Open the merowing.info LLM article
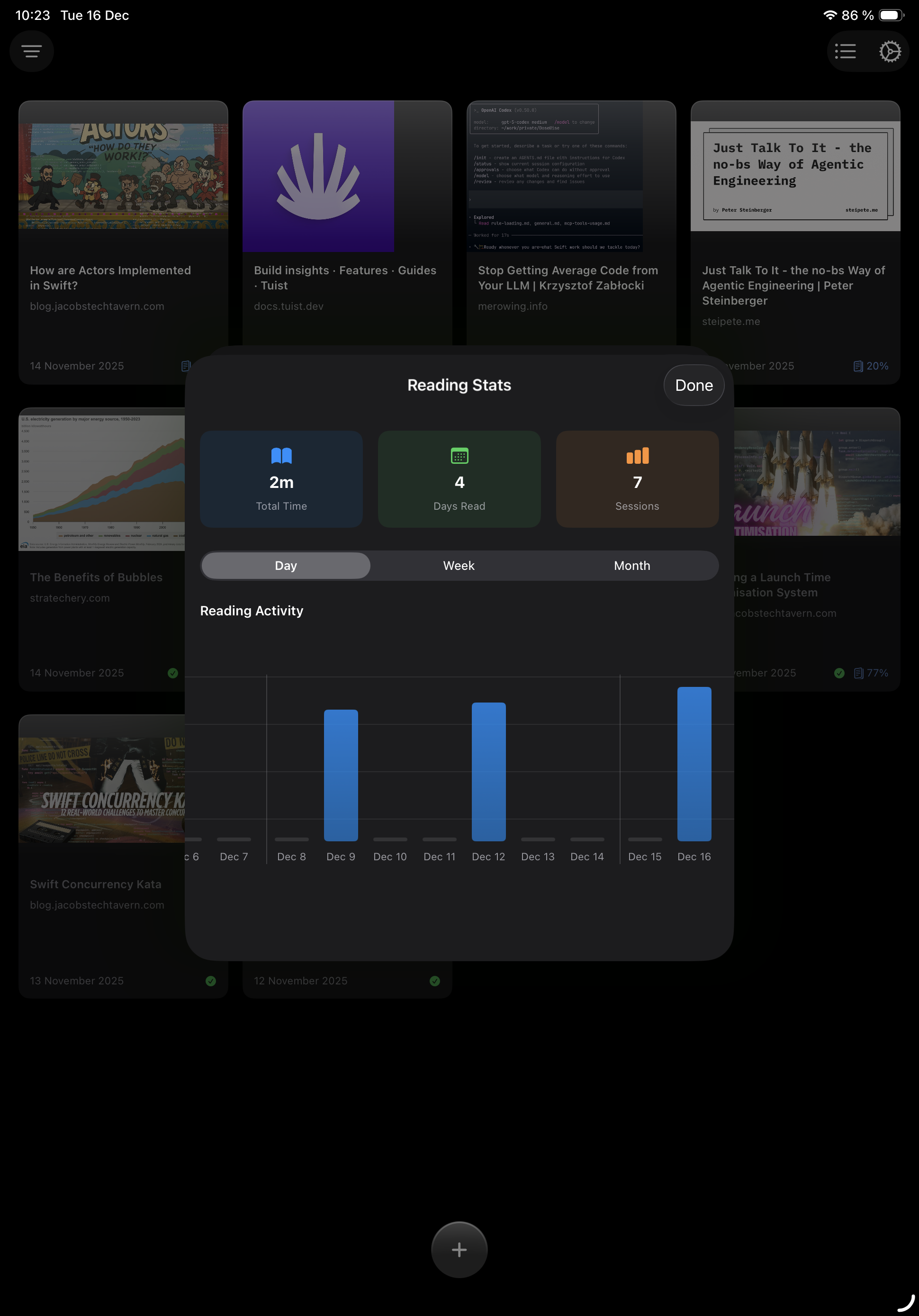 click(568, 278)
